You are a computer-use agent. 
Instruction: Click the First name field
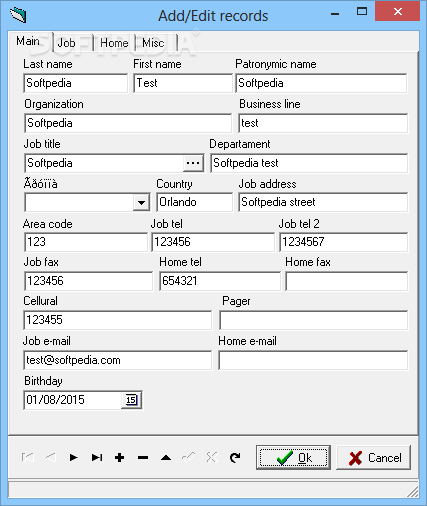click(183, 83)
